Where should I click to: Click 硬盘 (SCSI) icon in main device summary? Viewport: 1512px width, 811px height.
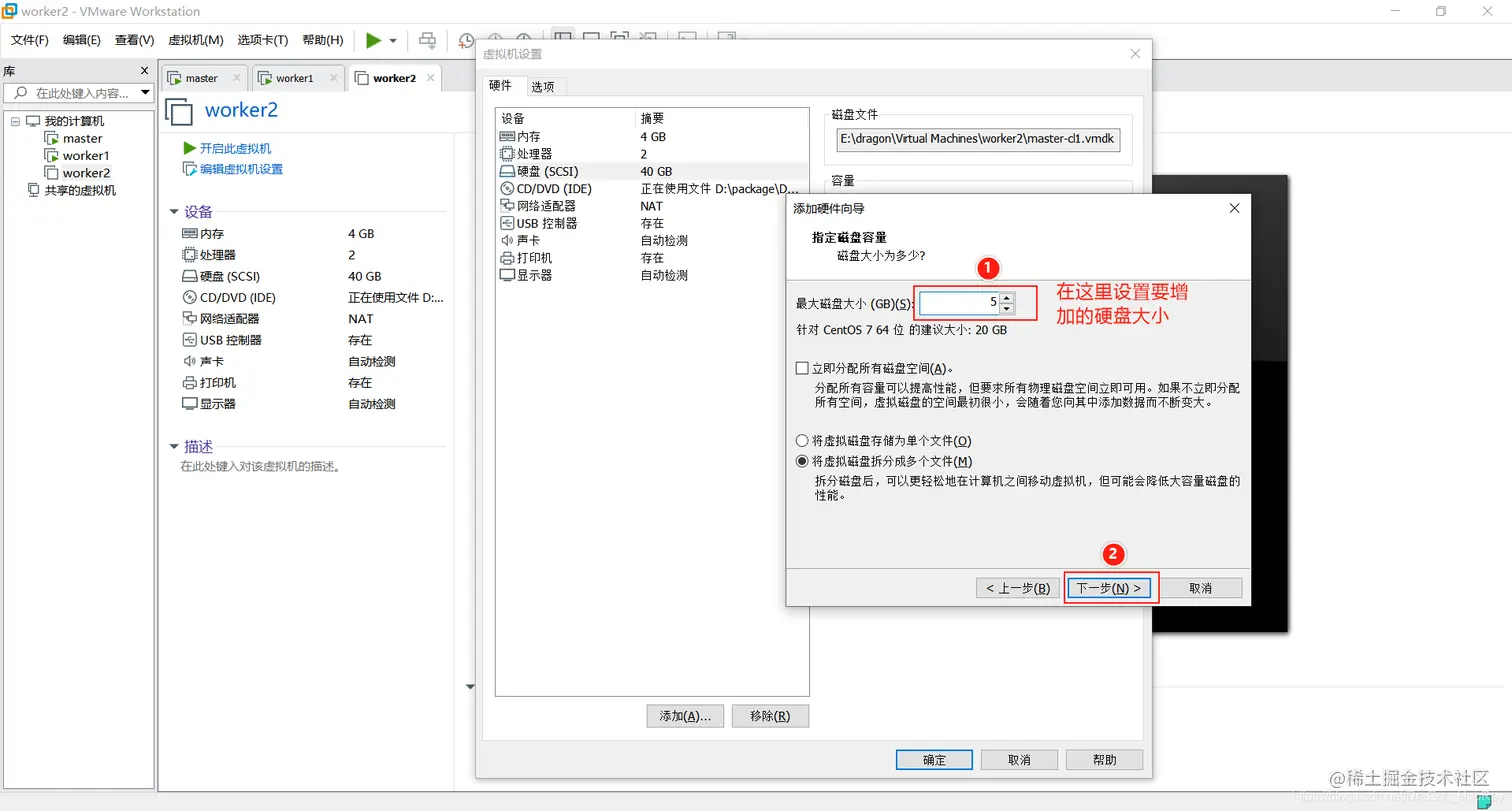pyautogui.click(x=190, y=276)
